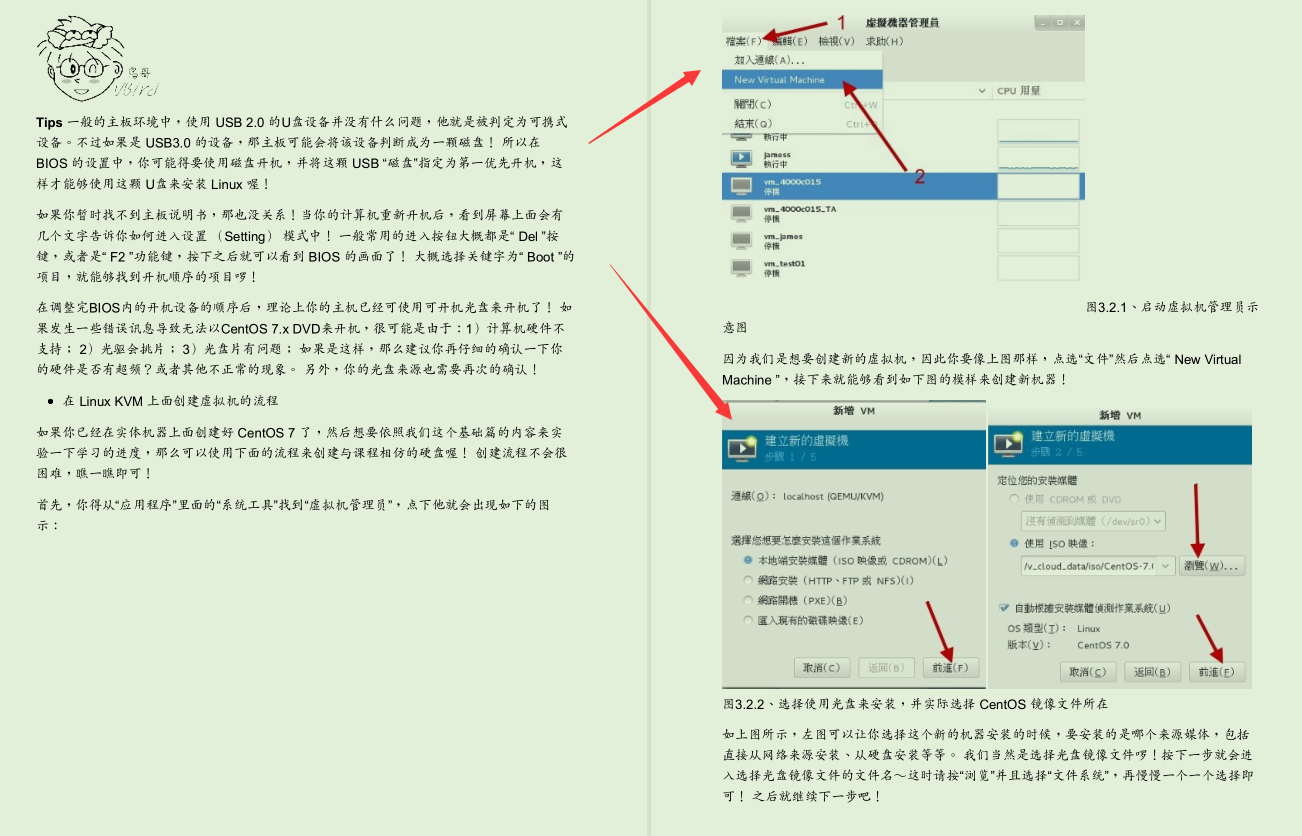Click the /v_cloud_data/iso/CentOS-7 path field
Viewport: 1302px width, 836px height.
click(x=1088, y=566)
